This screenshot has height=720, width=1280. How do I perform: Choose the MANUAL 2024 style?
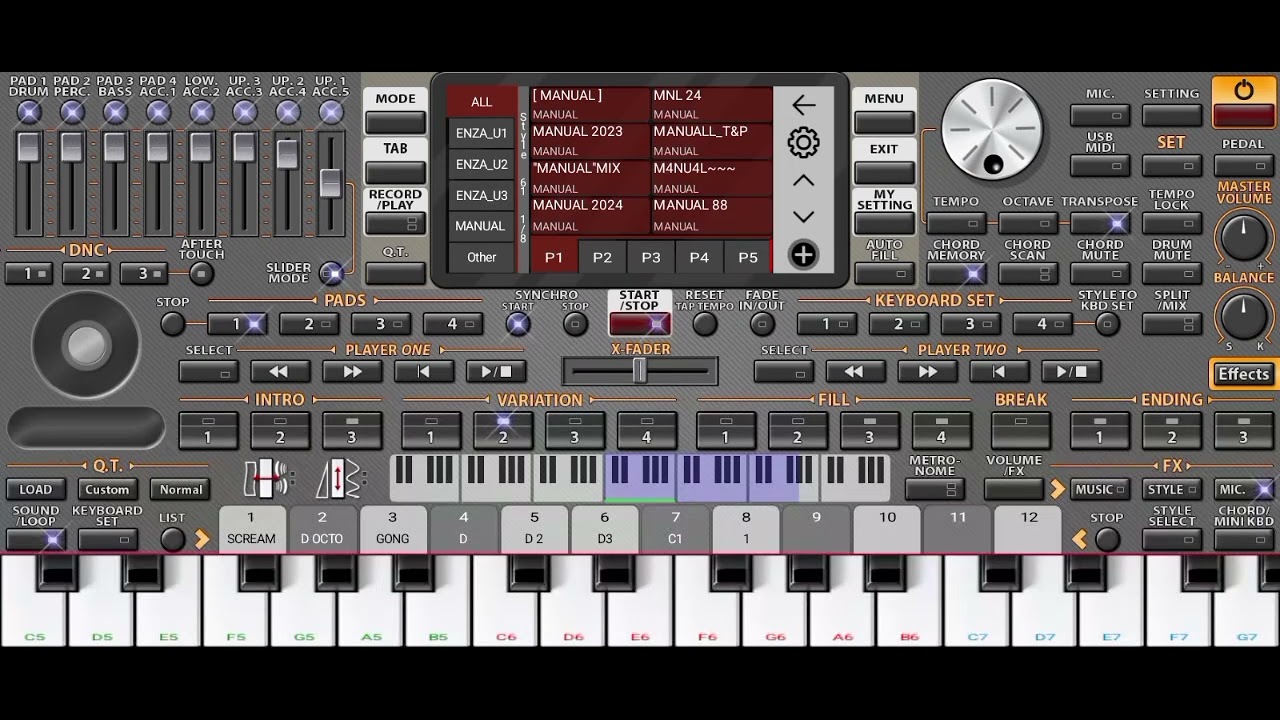(x=590, y=215)
